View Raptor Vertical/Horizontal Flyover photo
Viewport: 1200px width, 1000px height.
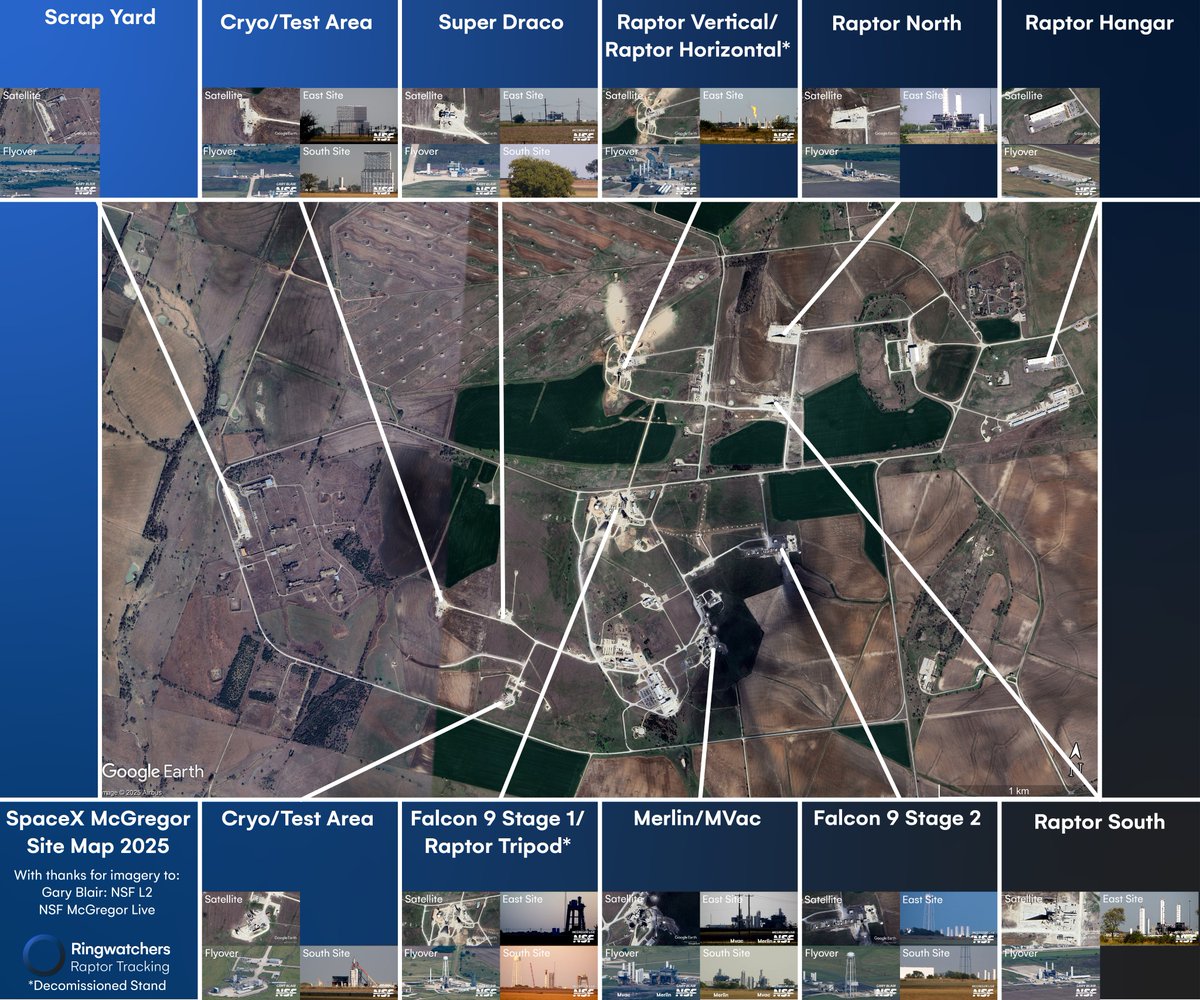point(650,170)
